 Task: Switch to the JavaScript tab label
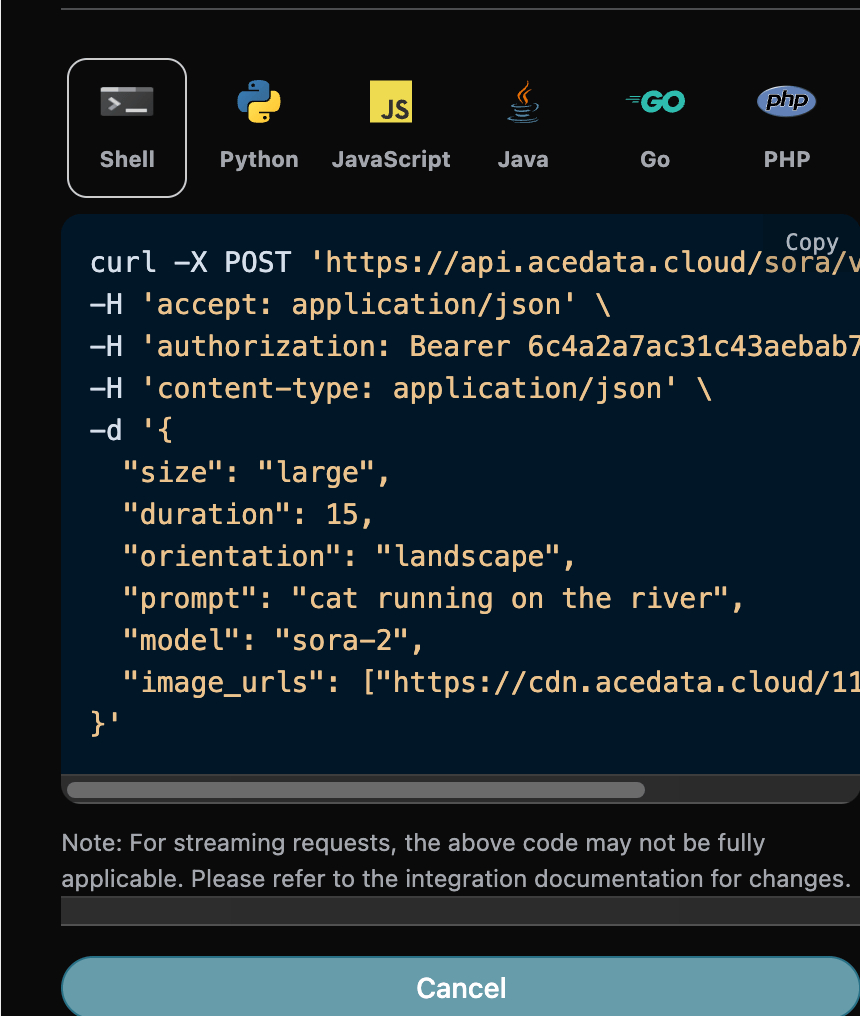coord(391,159)
